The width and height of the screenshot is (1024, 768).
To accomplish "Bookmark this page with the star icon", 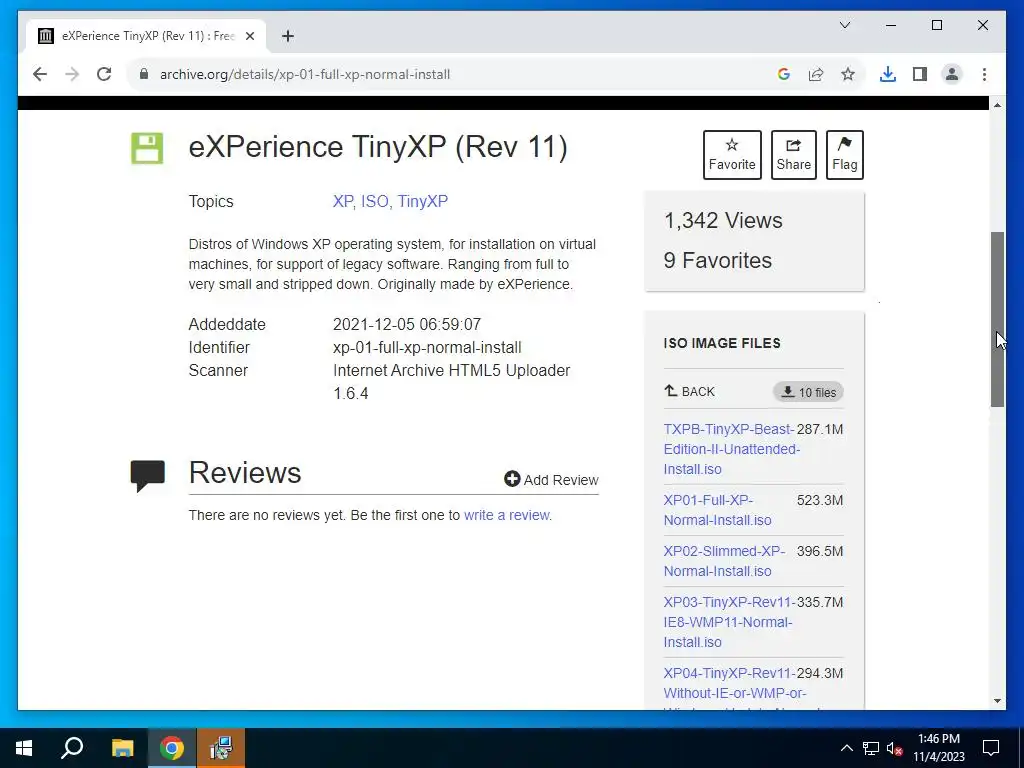I will [x=848, y=74].
